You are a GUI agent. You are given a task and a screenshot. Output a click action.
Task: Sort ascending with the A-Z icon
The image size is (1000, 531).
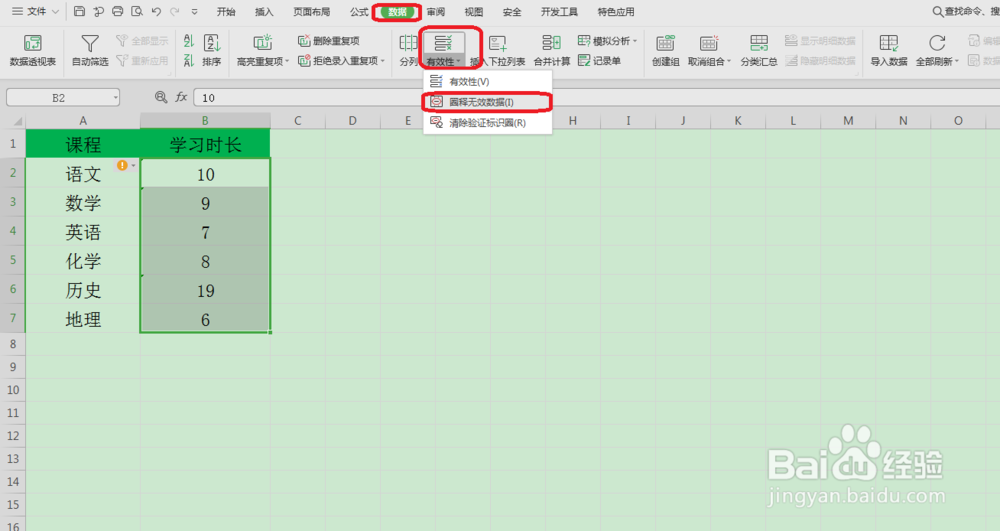click(189, 41)
